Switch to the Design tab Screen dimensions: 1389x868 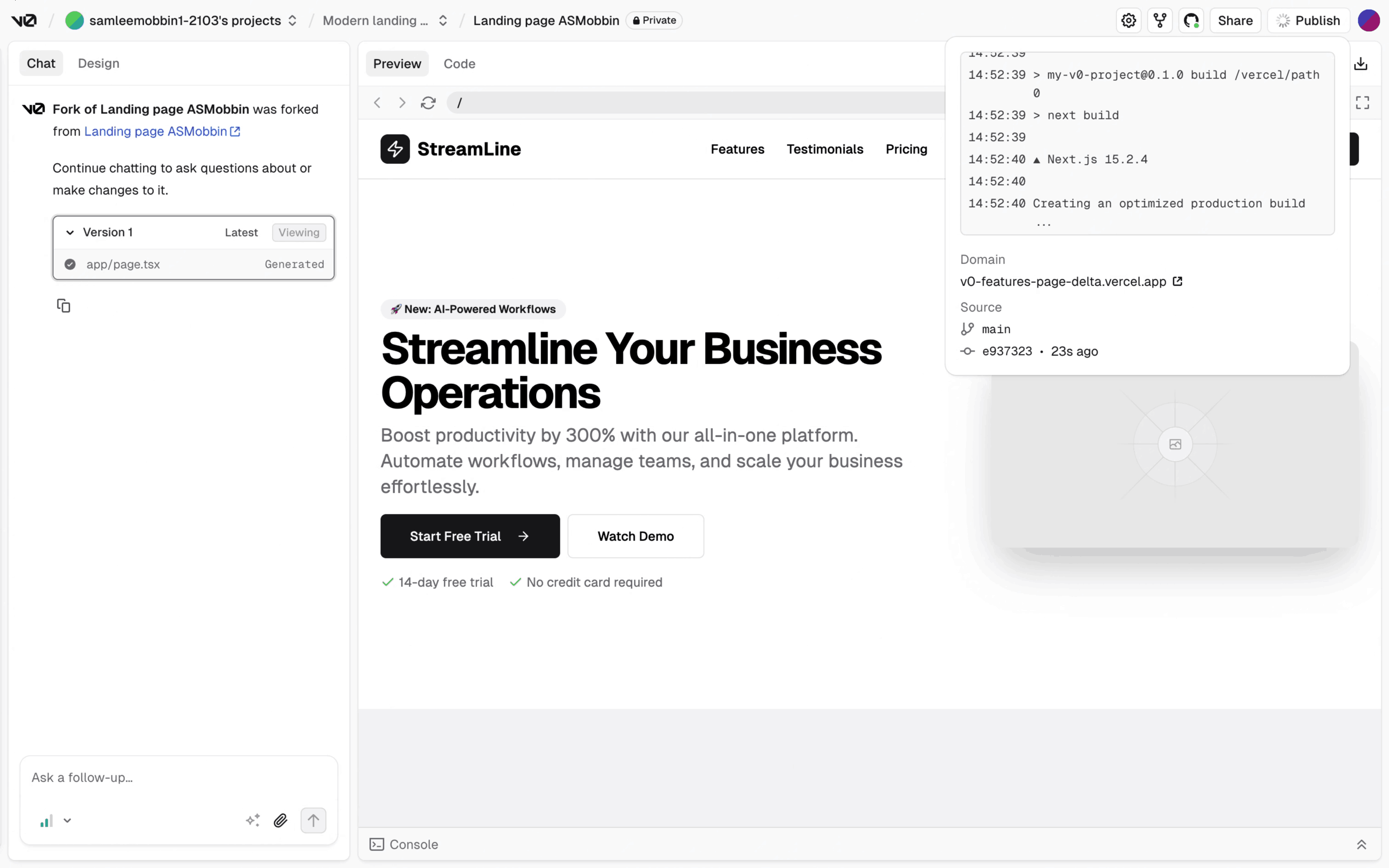pos(99,63)
